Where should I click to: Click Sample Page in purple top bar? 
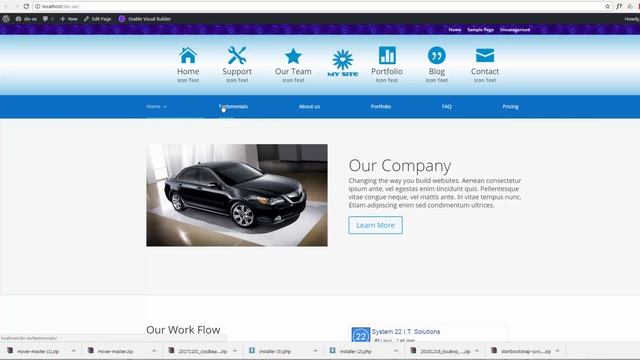[x=480, y=30]
